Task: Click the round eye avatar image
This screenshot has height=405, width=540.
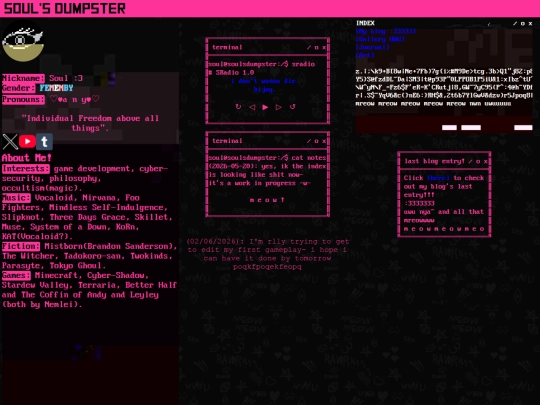Action: pyautogui.click(x=23, y=42)
